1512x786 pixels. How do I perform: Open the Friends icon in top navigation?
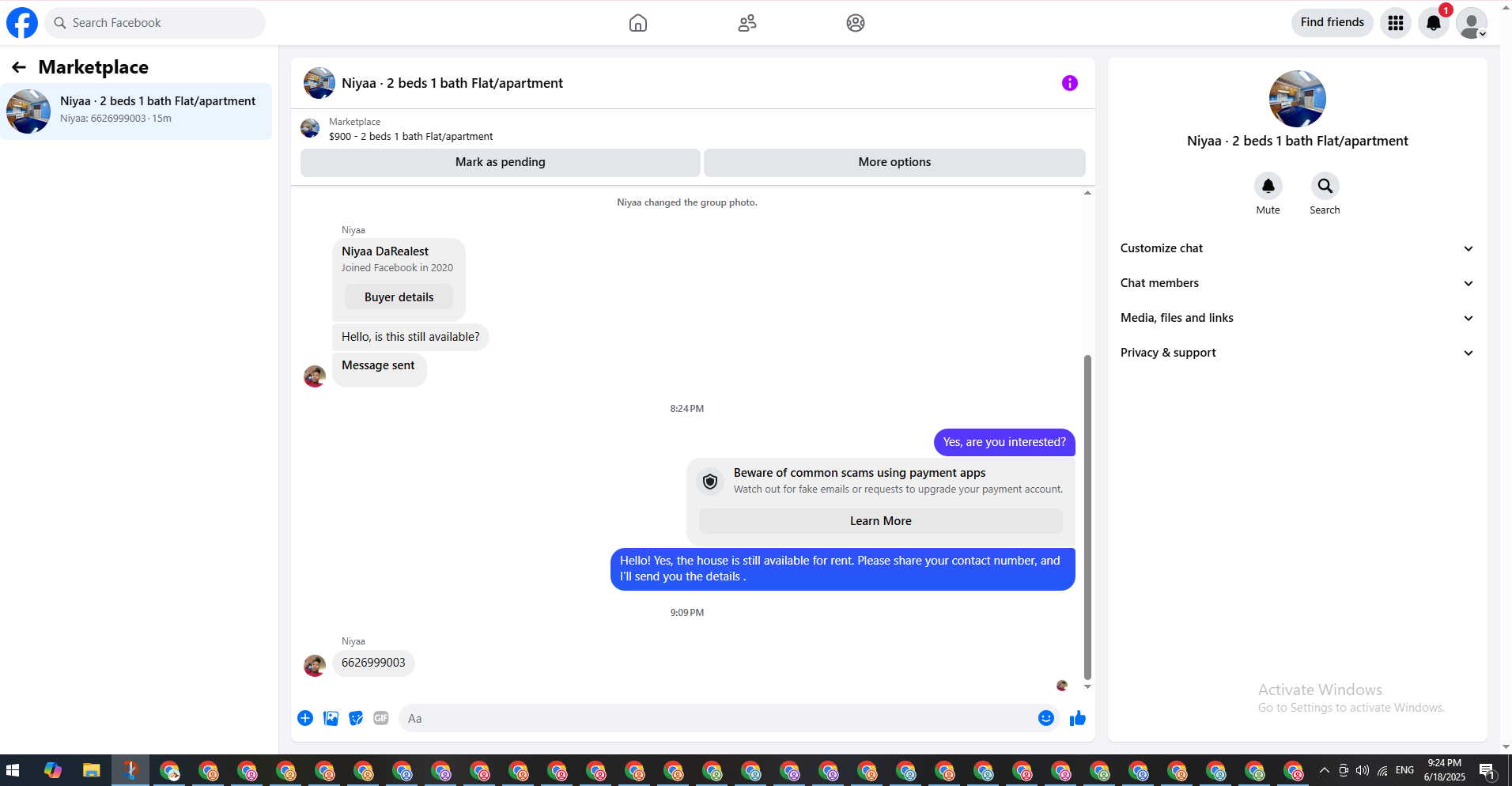click(747, 23)
